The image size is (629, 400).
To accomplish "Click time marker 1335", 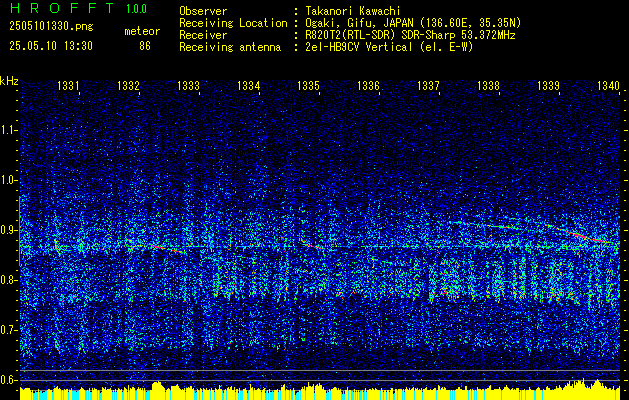I will [x=308, y=85].
